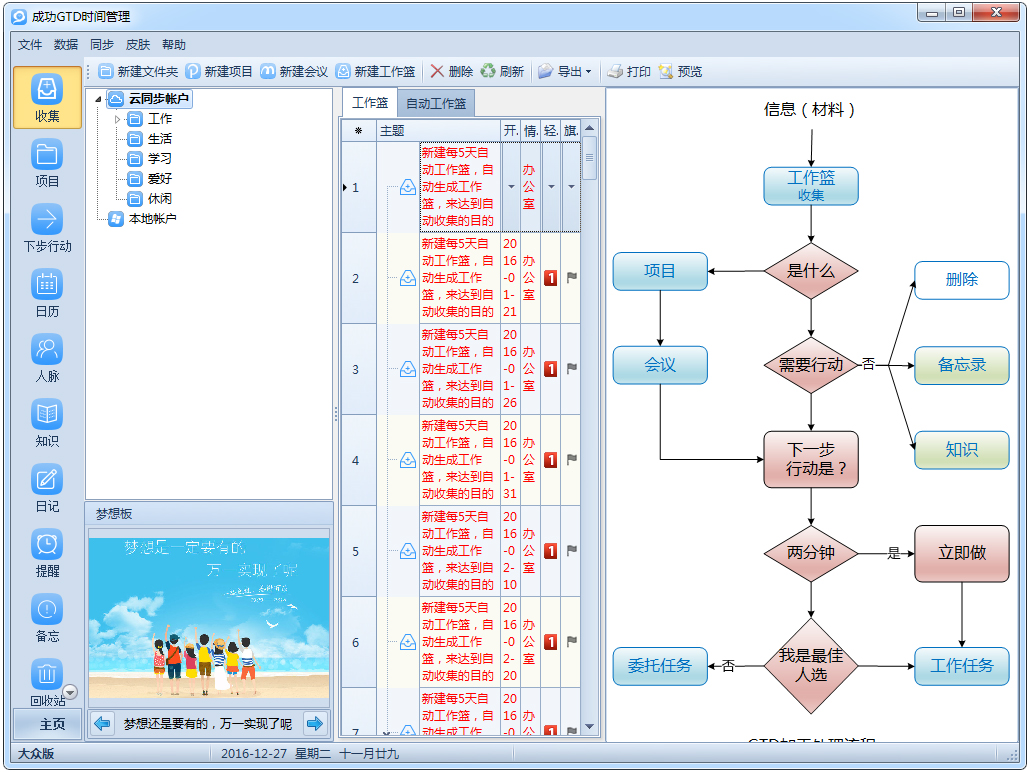1029x772 pixels.
Task: Collapse the 云同步帐户 tree node
Action: point(98,99)
